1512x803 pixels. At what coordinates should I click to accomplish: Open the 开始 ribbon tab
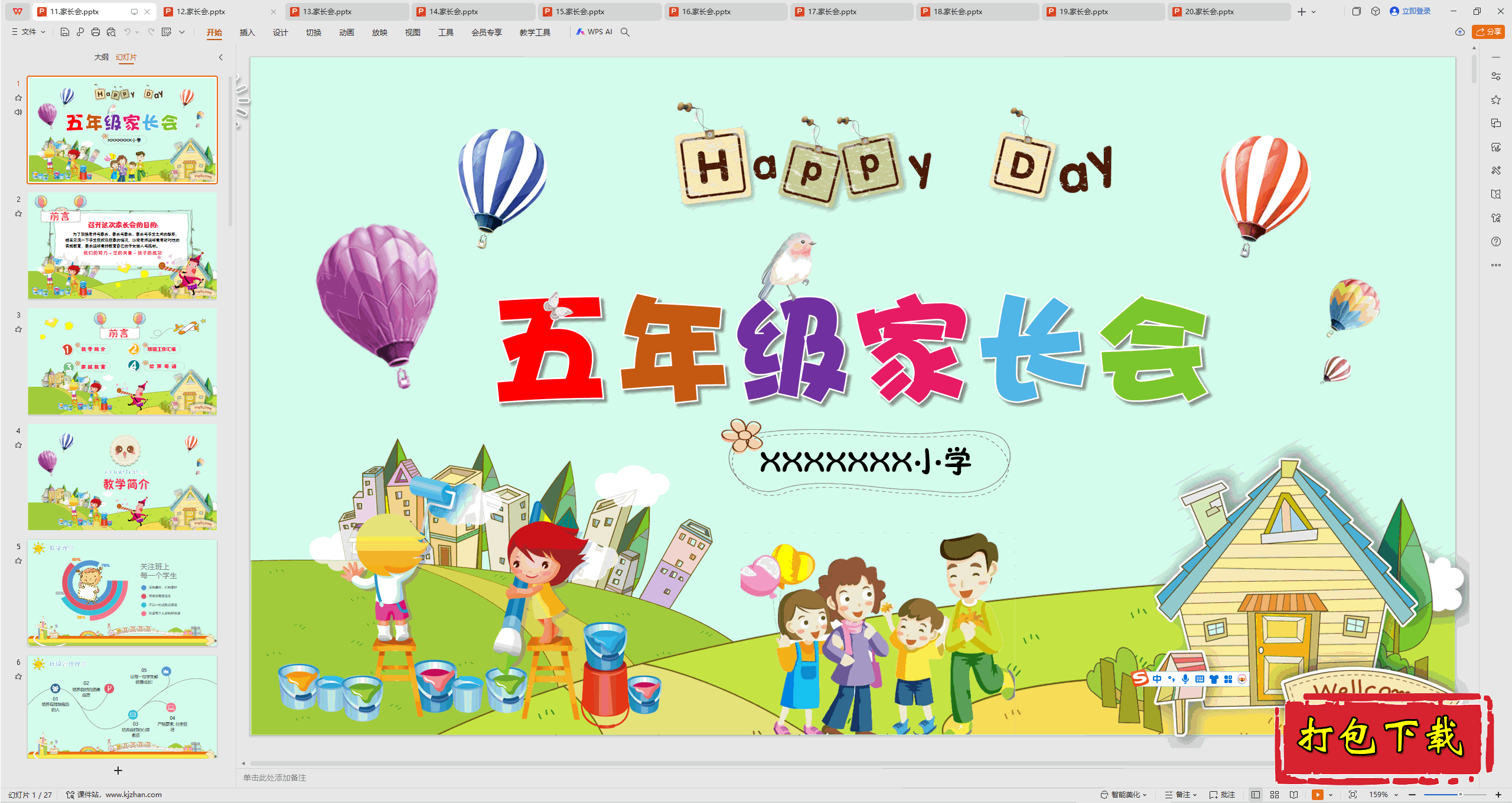[214, 32]
